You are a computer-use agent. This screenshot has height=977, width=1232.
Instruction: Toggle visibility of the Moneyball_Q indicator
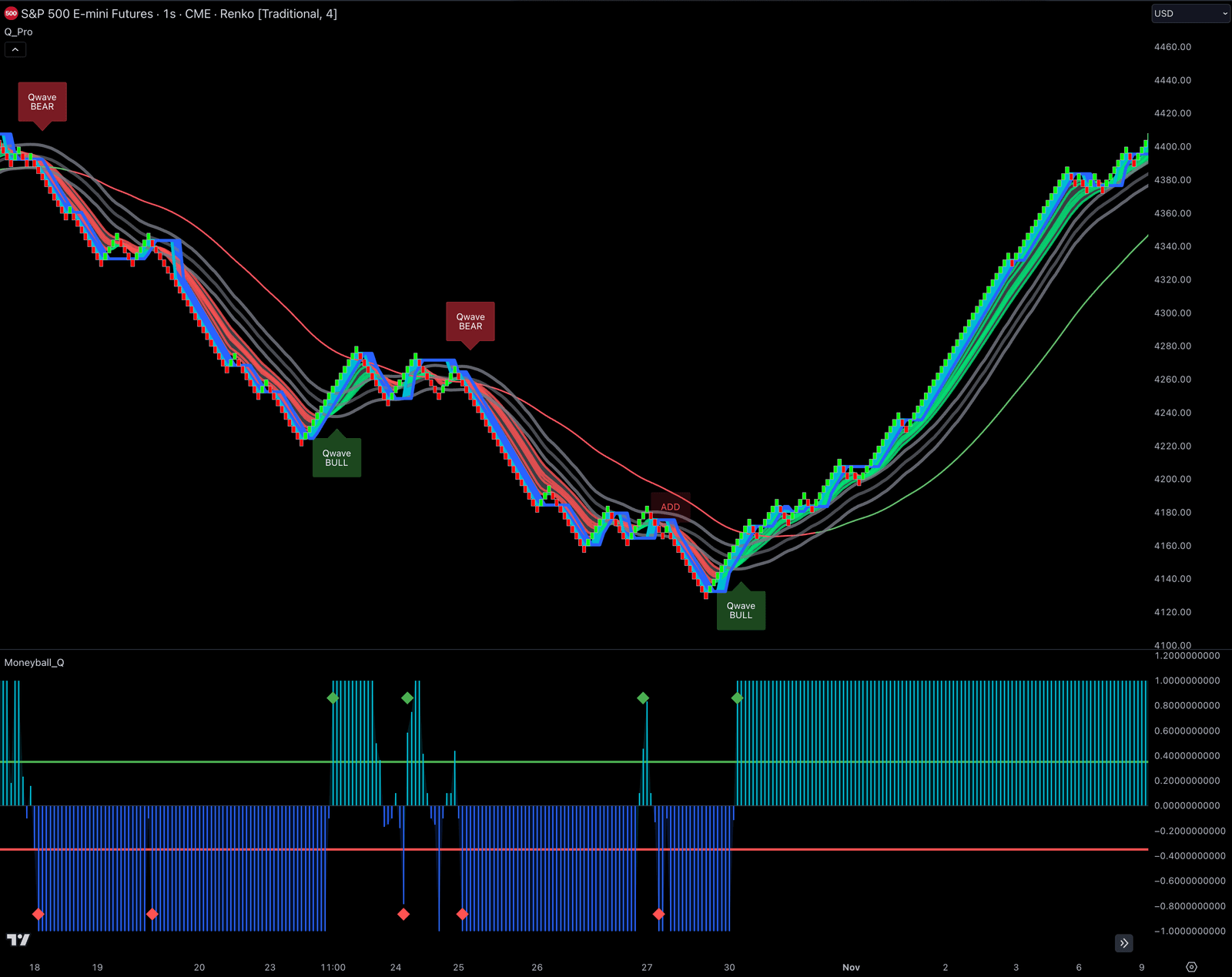(35, 662)
